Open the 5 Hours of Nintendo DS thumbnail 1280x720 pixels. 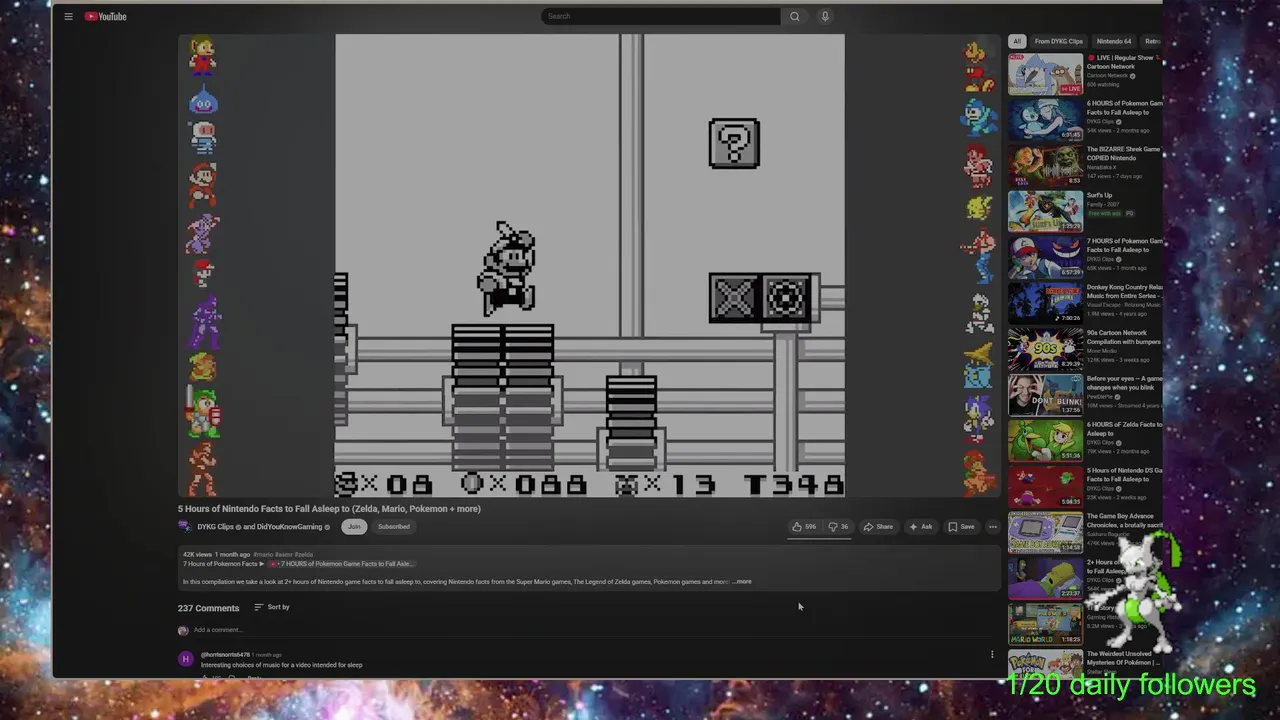(x=1045, y=487)
